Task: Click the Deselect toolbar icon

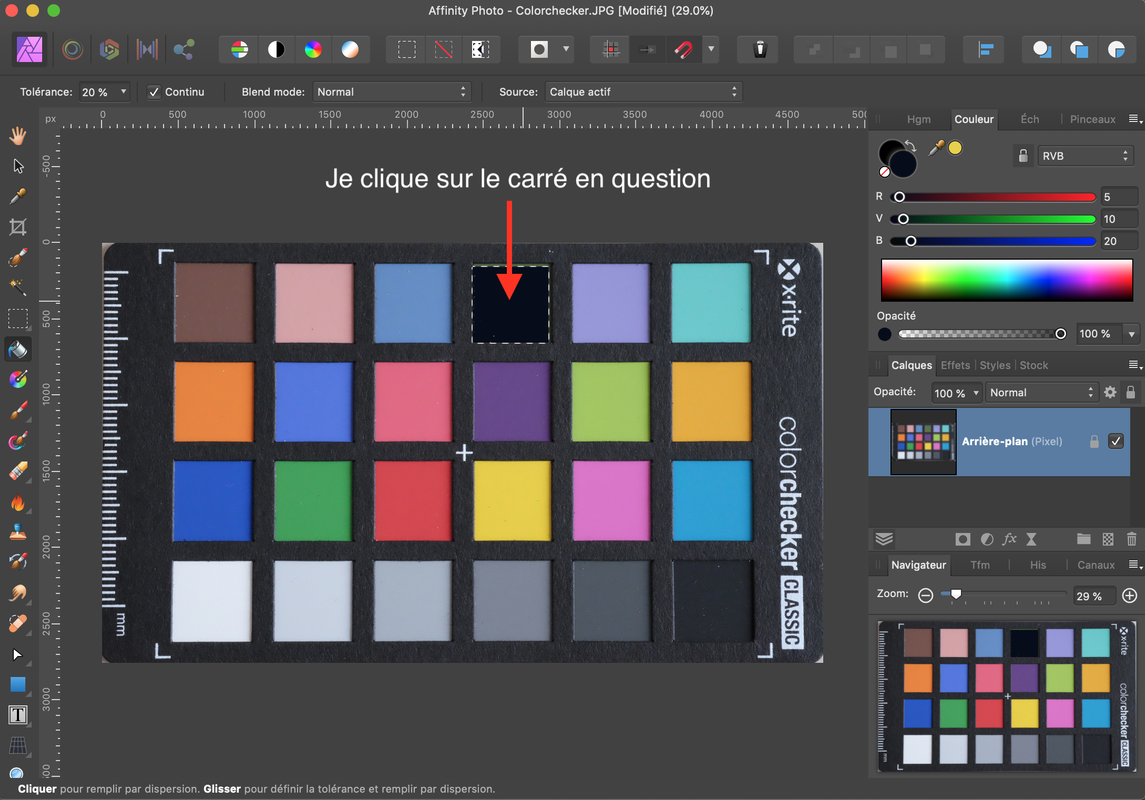Action: pos(443,50)
